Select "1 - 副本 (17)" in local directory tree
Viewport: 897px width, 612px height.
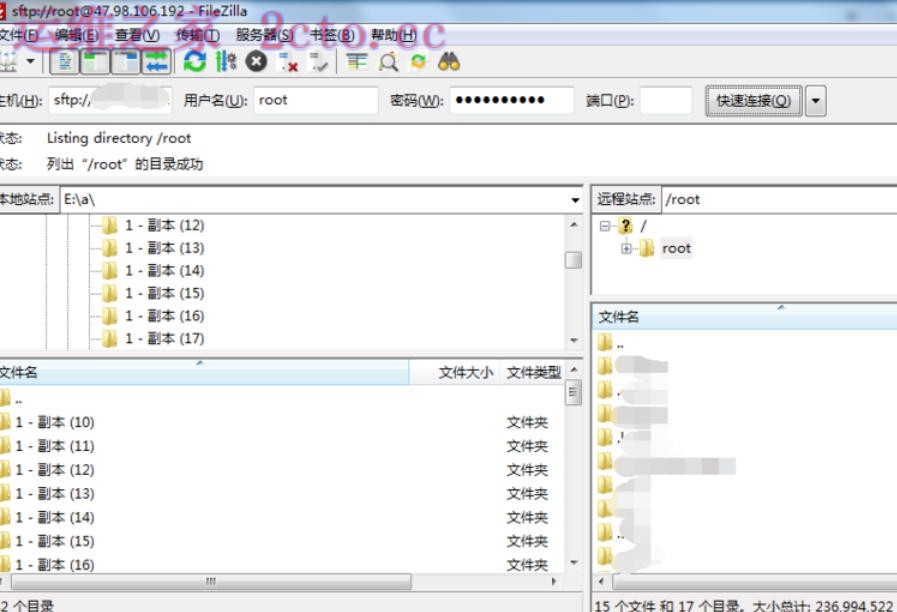[x=165, y=339]
